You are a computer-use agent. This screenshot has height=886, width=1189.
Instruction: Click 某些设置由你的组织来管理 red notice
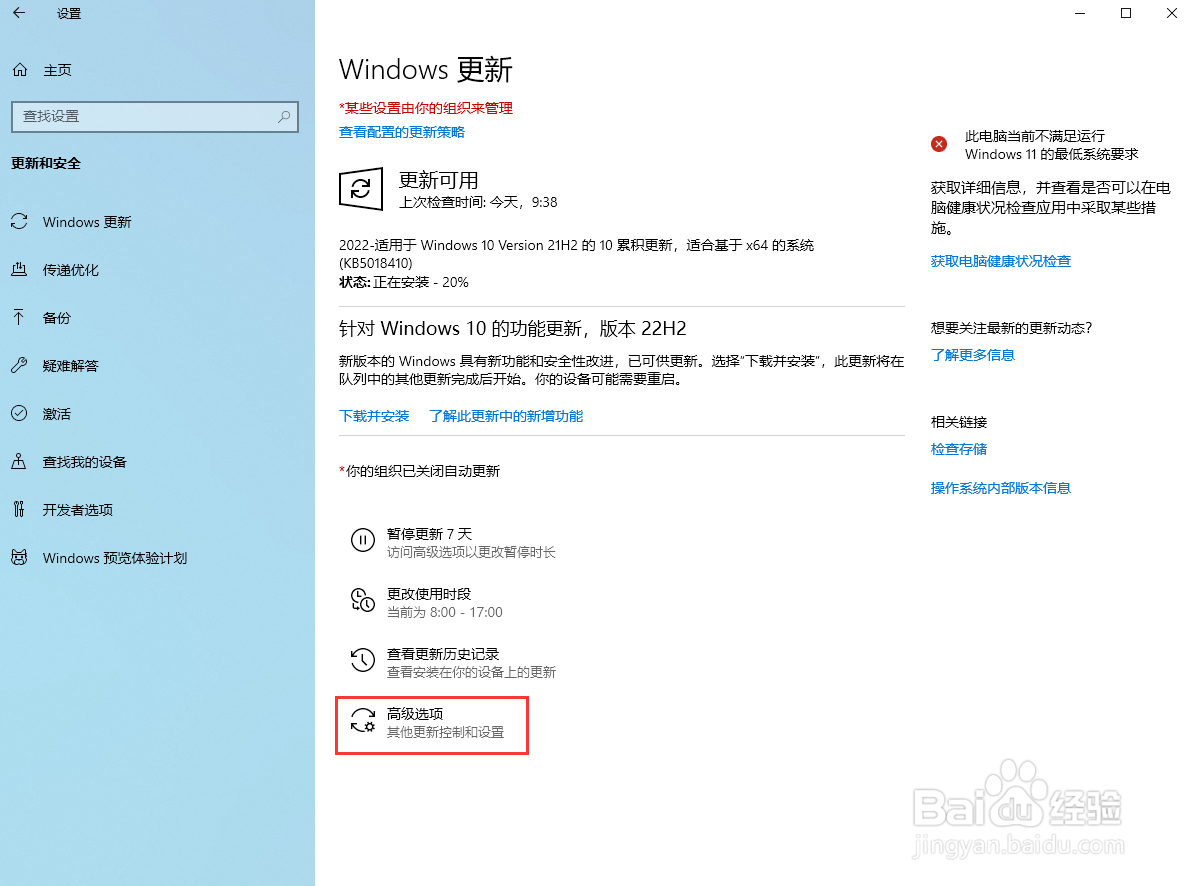coord(425,108)
